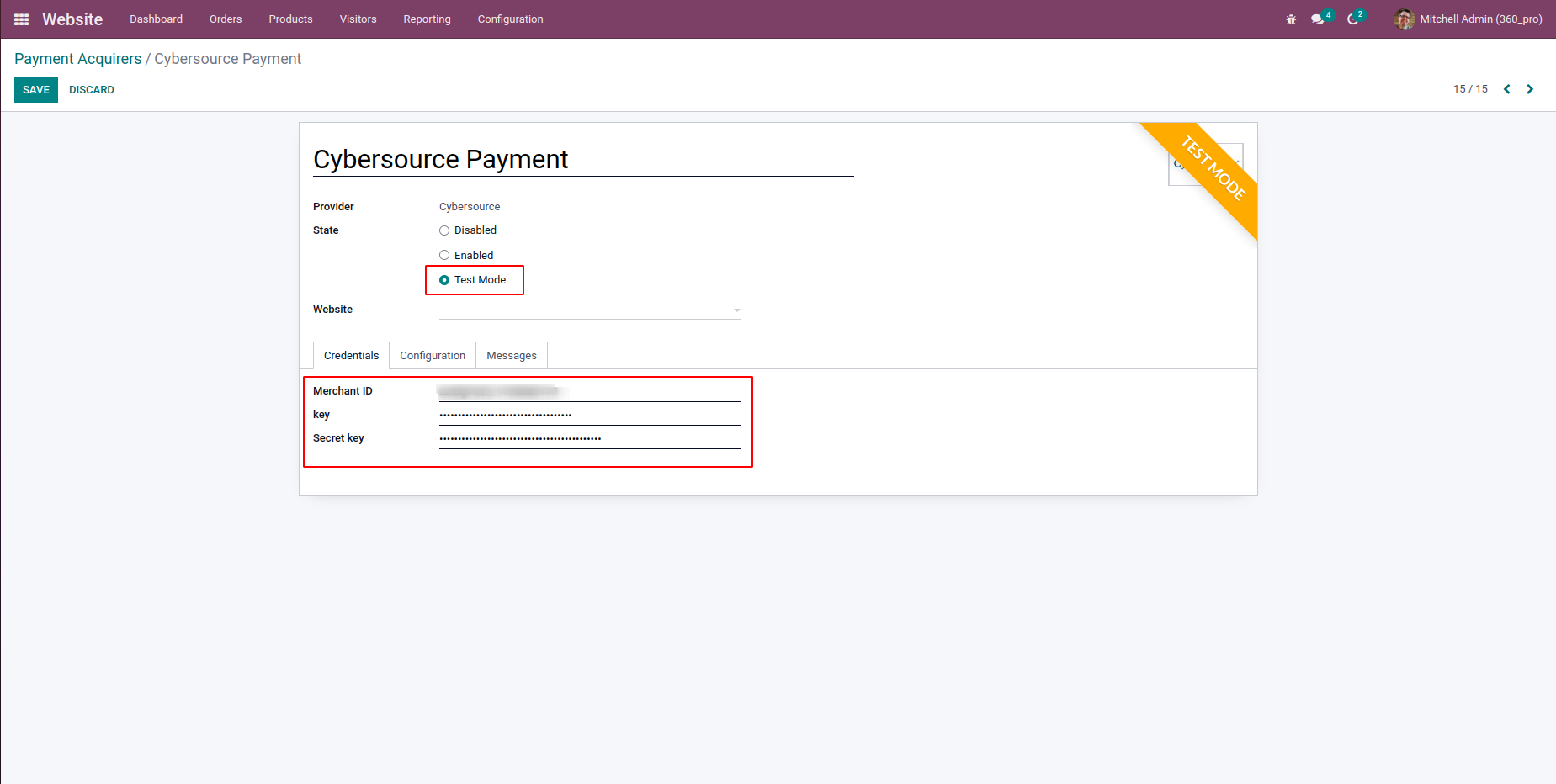Select the Test Mode radio button
Screen dimensions: 1556x784
[444, 280]
